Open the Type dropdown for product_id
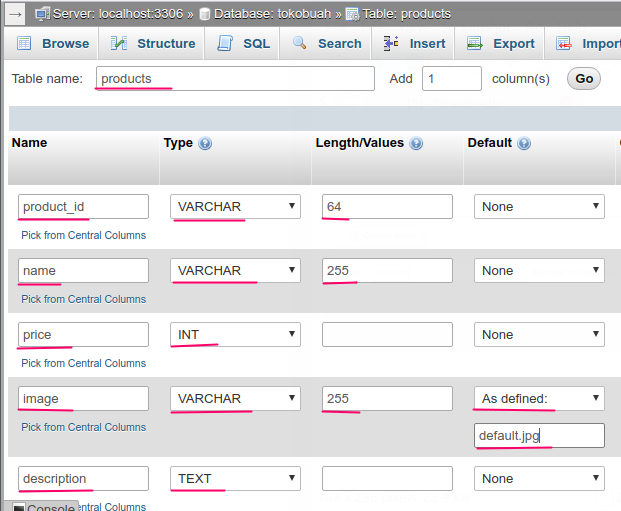The width and height of the screenshot is (621, 511). (x=236, y=207)
